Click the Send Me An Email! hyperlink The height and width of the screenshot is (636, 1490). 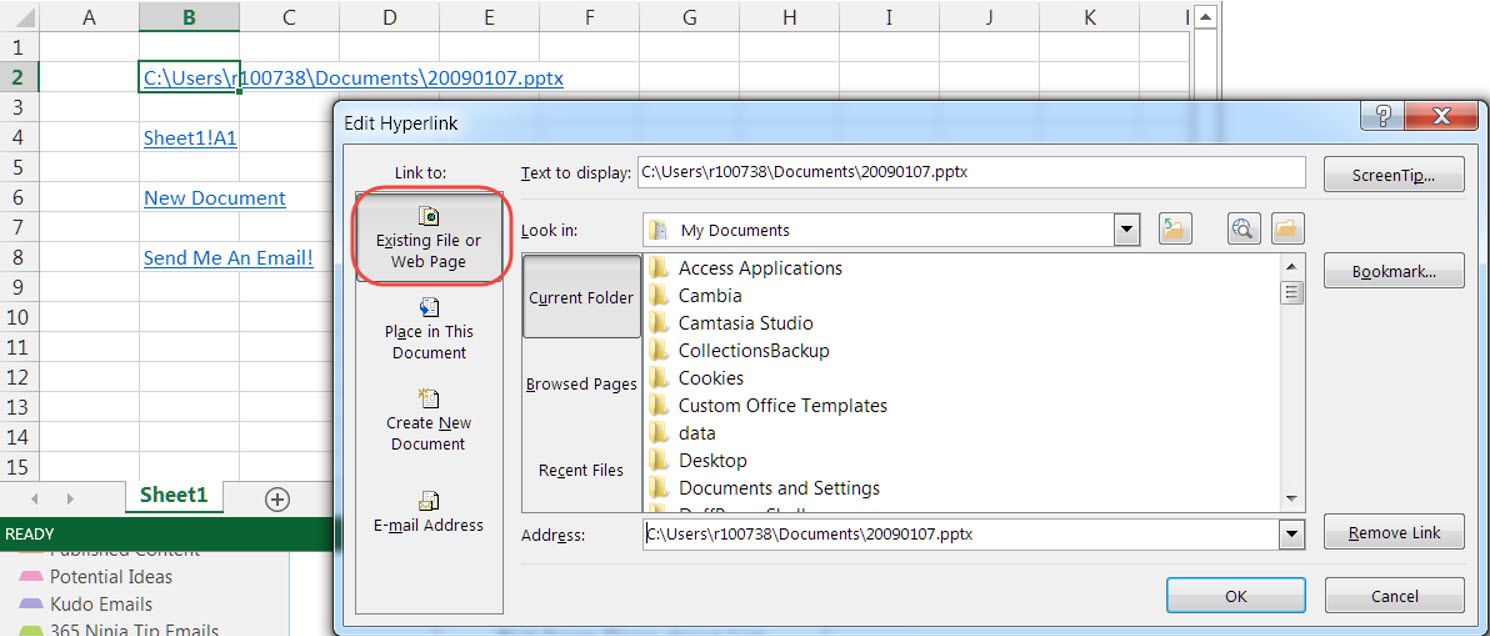(228, 258)
